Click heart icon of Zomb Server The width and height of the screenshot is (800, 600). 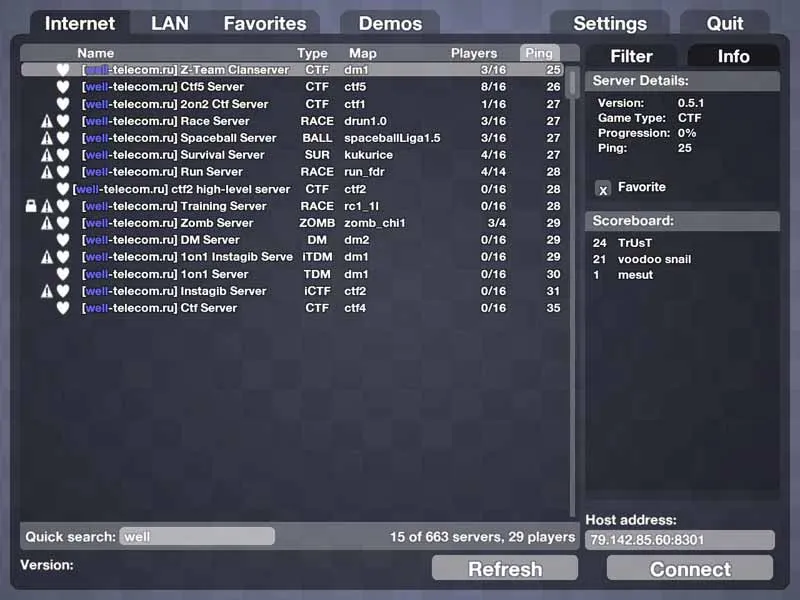(x=63, y=223)
